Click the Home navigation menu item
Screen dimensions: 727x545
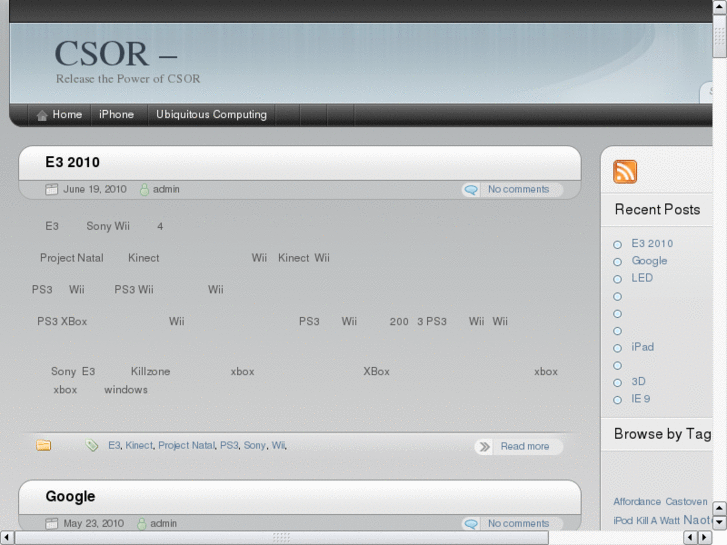point(59,115)
